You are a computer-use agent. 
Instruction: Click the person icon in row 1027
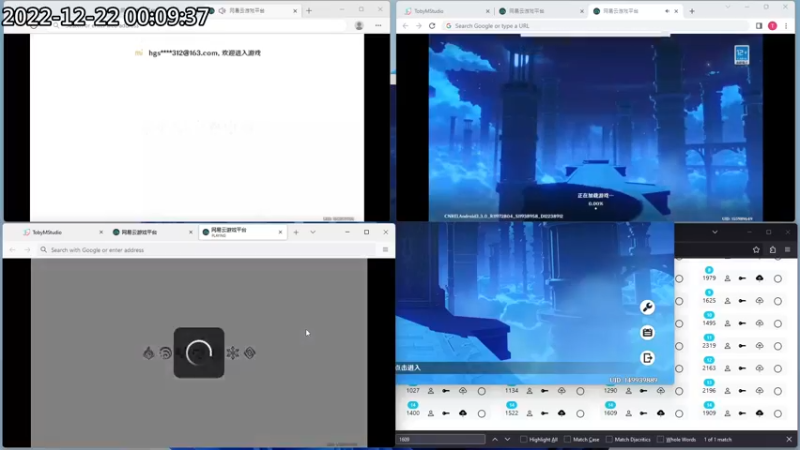pos(431,391)
